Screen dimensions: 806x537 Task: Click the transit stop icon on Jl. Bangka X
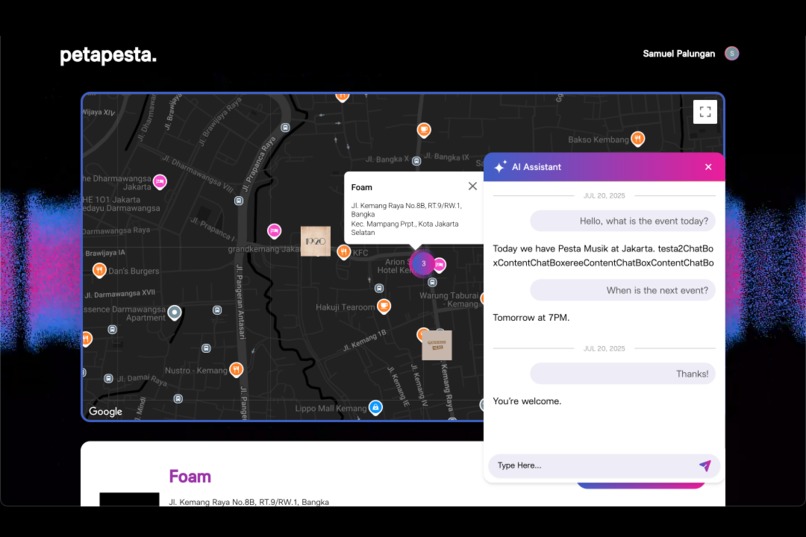point(416,161)
